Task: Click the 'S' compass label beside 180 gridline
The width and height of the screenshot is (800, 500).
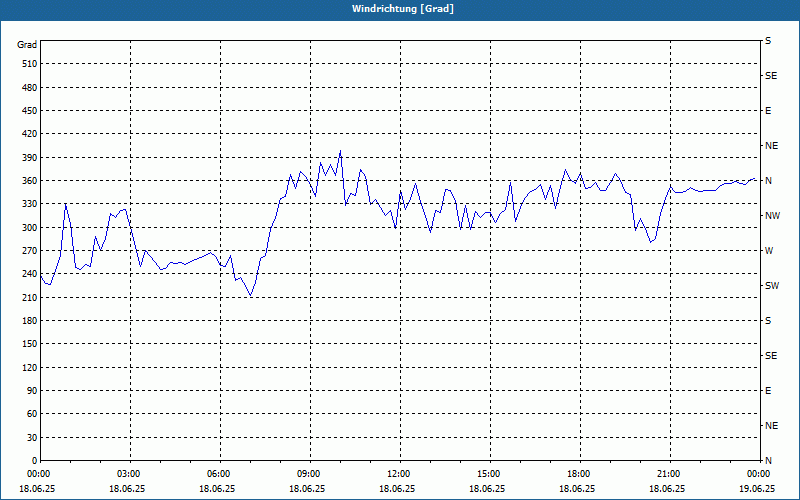Action: [x=768, y=321]
